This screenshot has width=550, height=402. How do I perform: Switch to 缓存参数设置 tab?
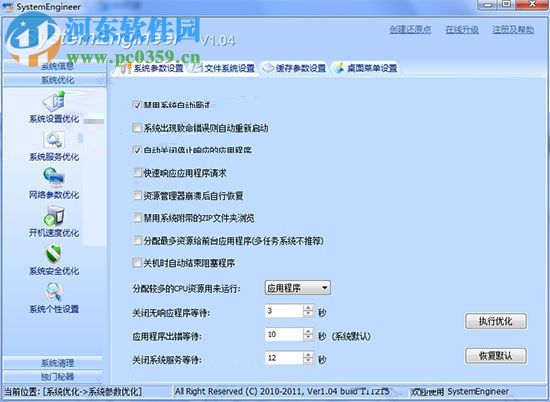(x=295, y=68)
